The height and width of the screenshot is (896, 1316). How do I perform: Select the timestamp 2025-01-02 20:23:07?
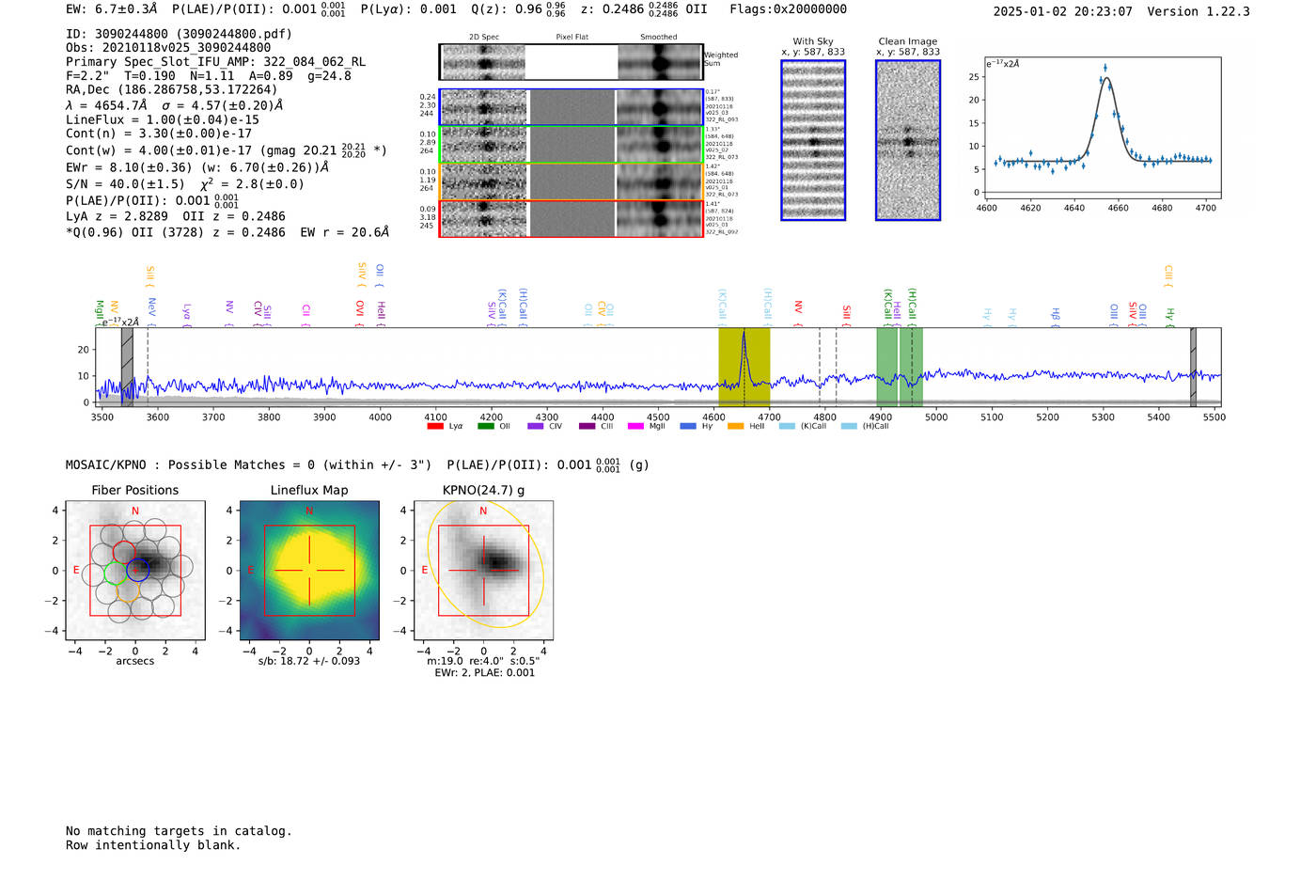(1062, 11)
